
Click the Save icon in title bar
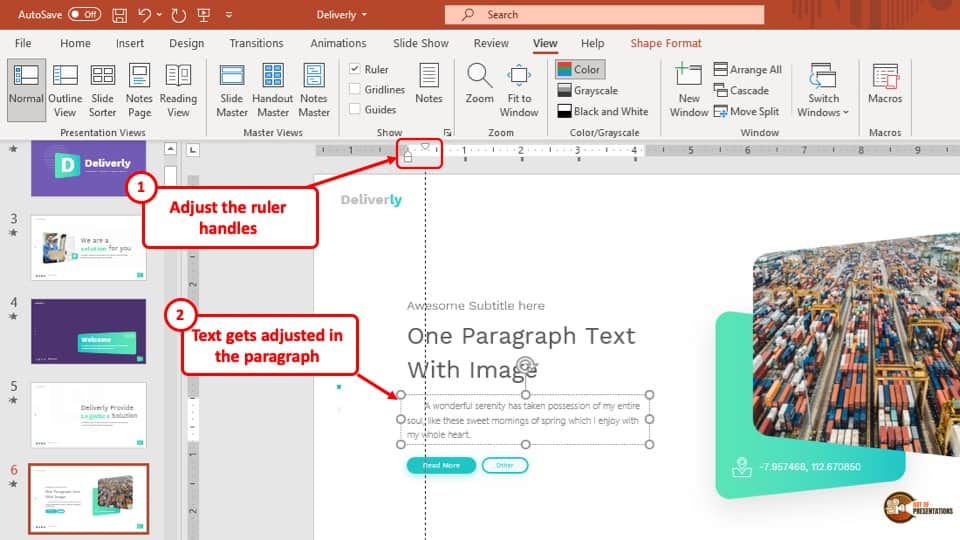point(119,15)
